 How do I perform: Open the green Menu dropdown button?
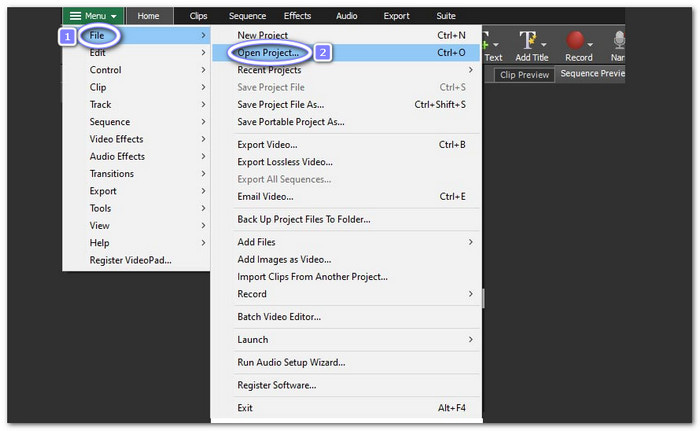tap(93, 16)
